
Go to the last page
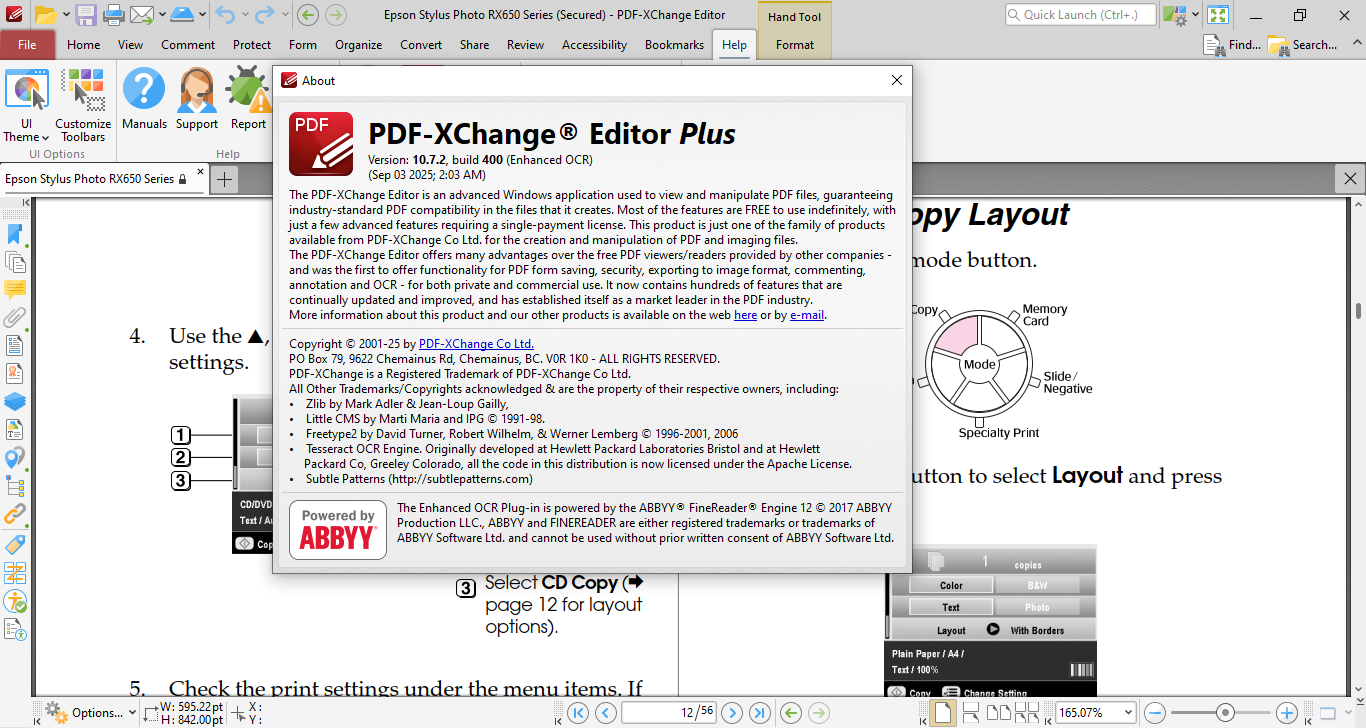tap(760, 713)
